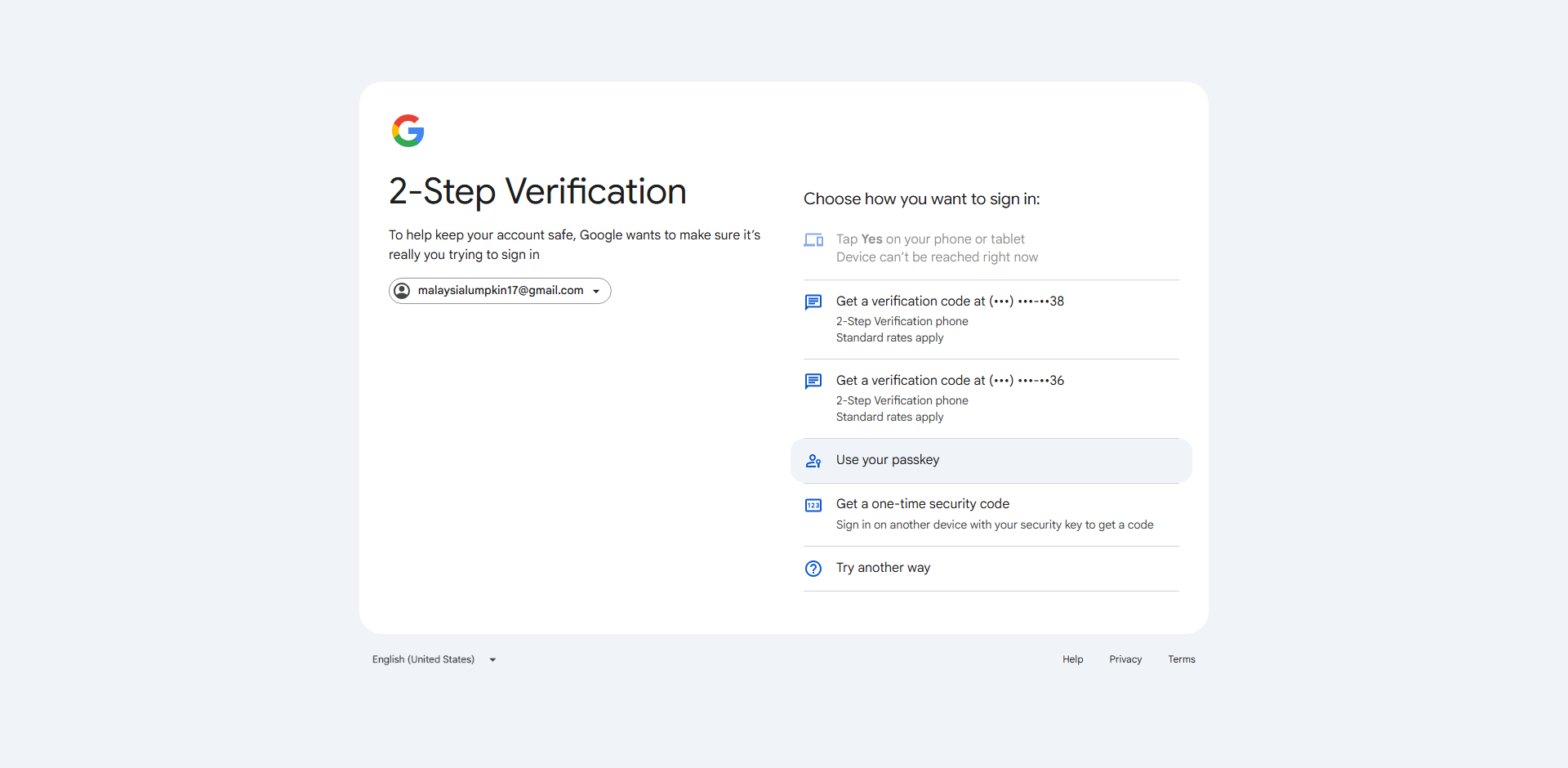The image size is (1568, 768).
Task: Click the 'To help keep your account safe' description
Action: pos(575,245)
